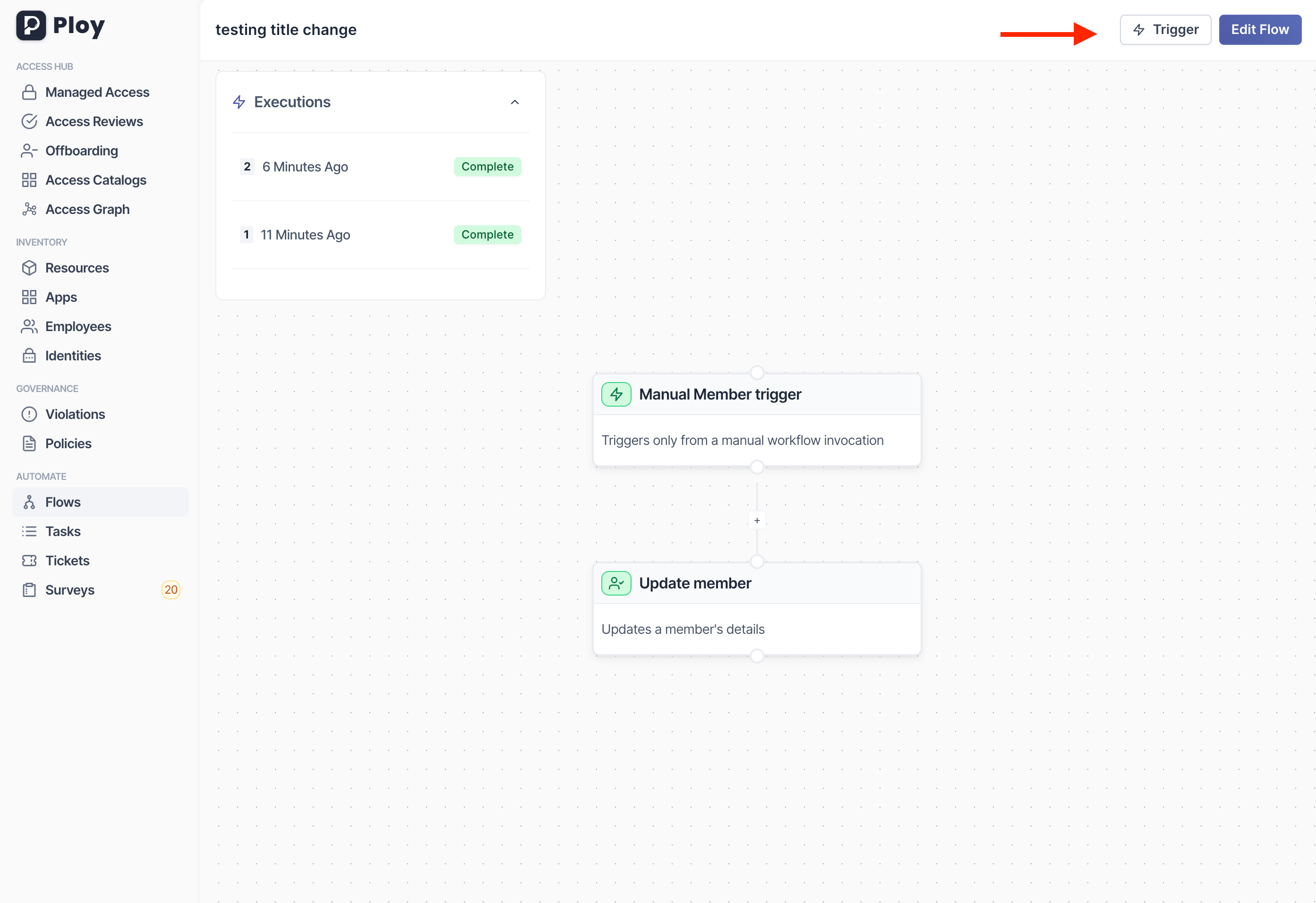
Task: Click the Ploy wordmark text
Action: coord(79,26)
